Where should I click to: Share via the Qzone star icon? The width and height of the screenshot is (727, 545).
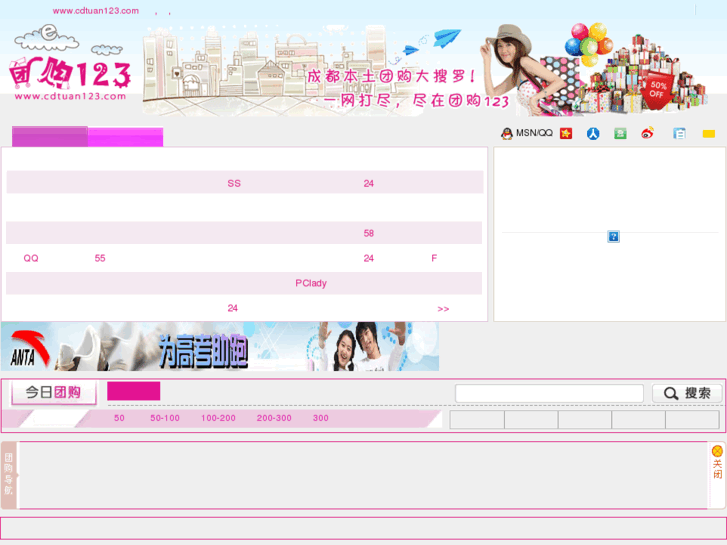click(566, 134)
